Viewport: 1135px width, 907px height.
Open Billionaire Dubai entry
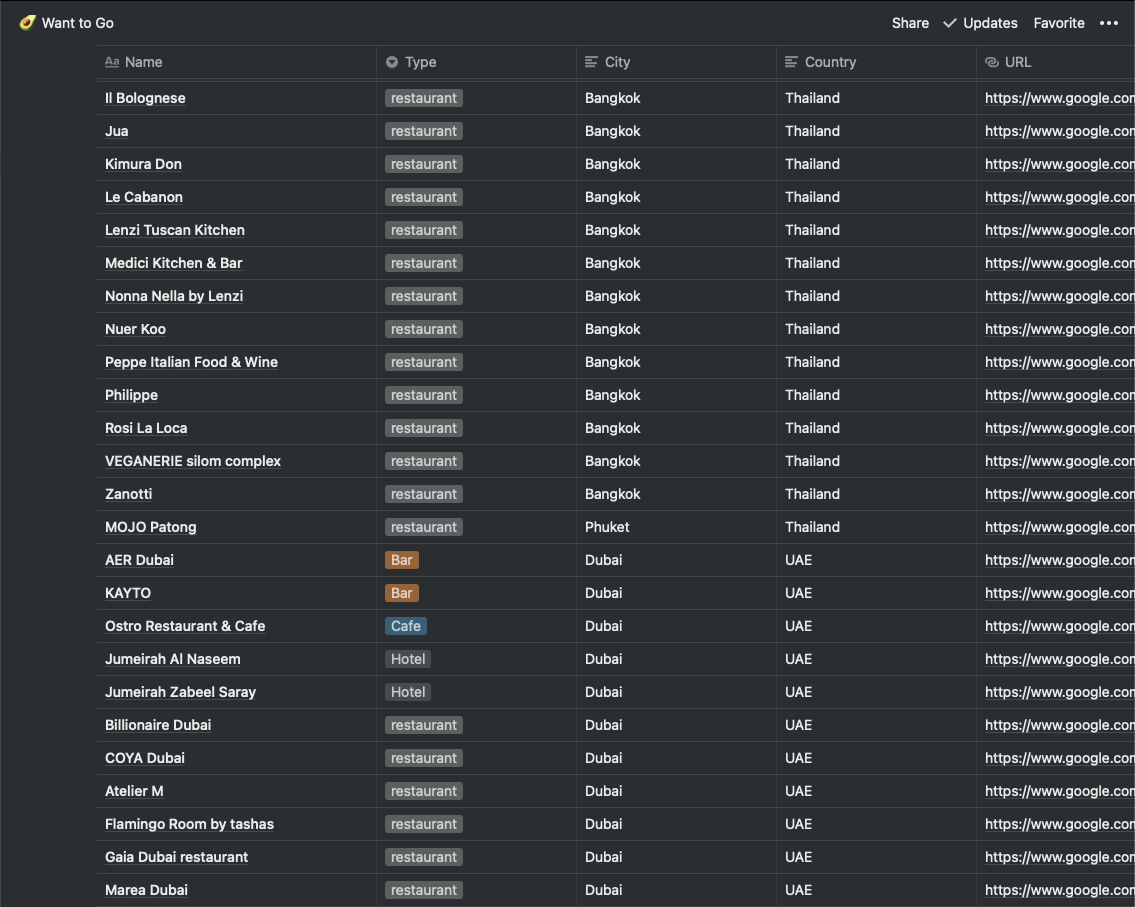click(x=158, y=725)
